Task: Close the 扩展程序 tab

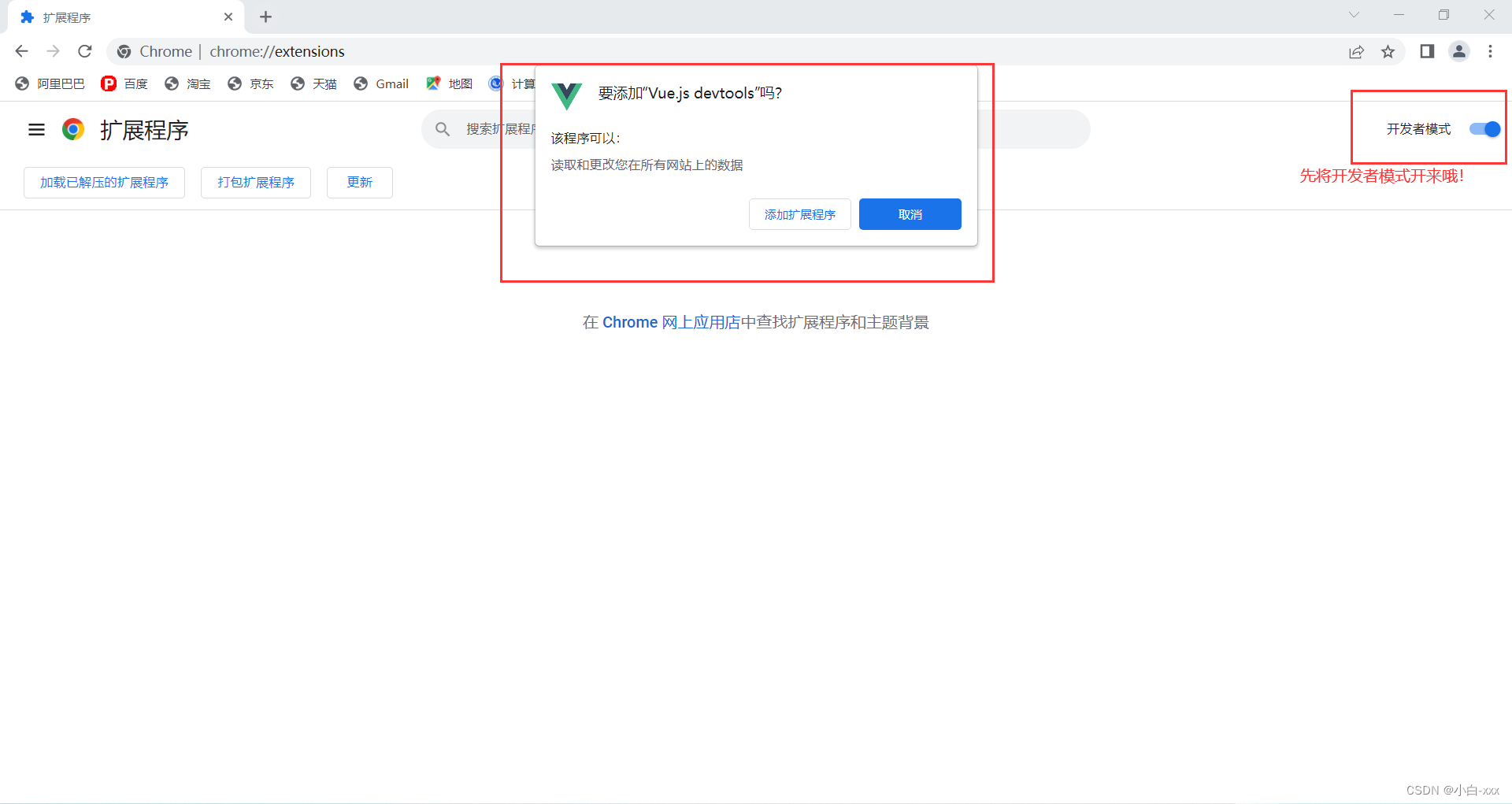Action: click(x=228, y=17)
